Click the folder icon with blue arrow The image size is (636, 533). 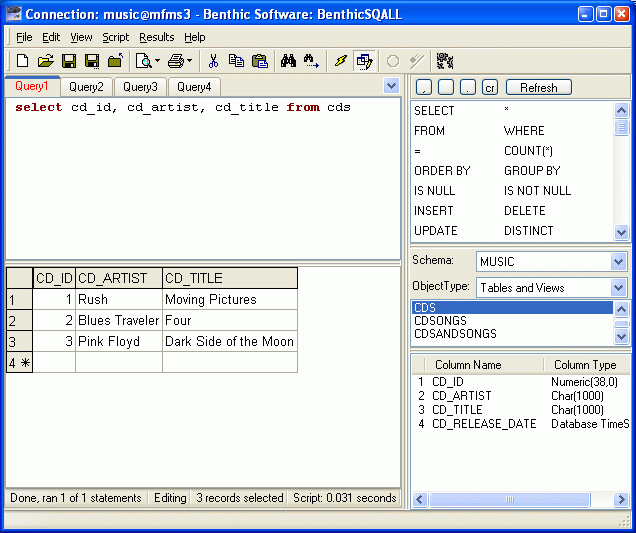click(116, 61)
